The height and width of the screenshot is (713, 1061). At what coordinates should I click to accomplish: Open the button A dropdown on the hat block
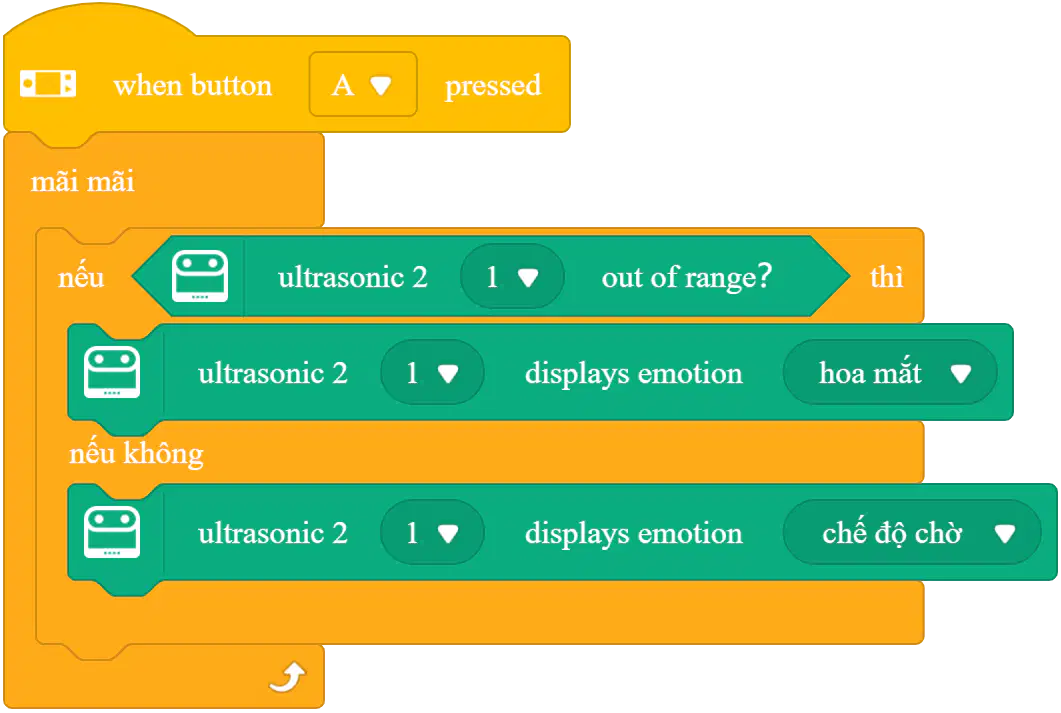pos(363,85)
